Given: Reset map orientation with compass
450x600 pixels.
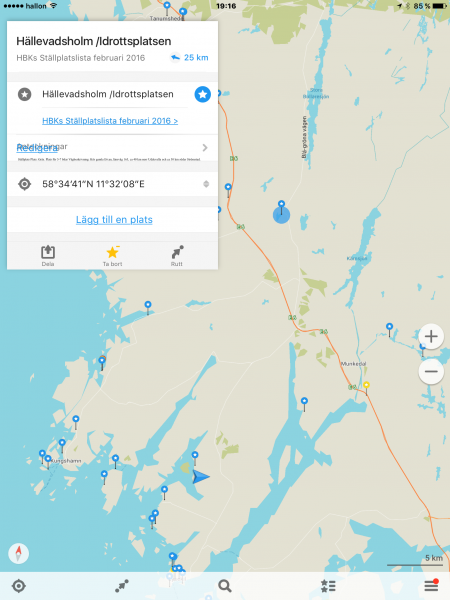Looking at the screenshot, I should point(18,553).
